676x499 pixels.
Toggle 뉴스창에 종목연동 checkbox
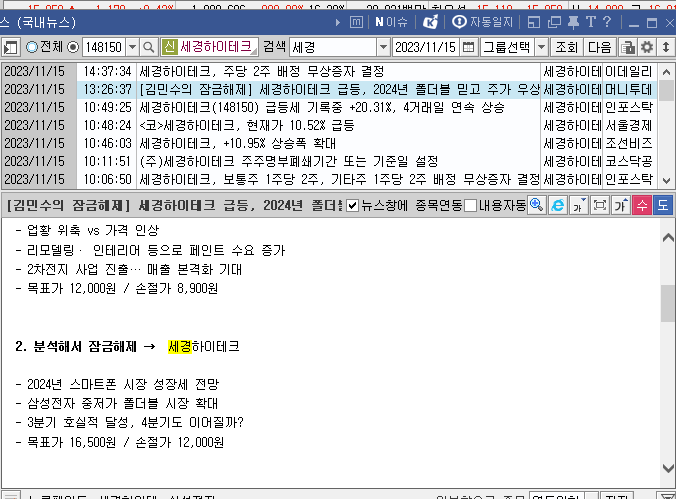click(x=352, y=205)
